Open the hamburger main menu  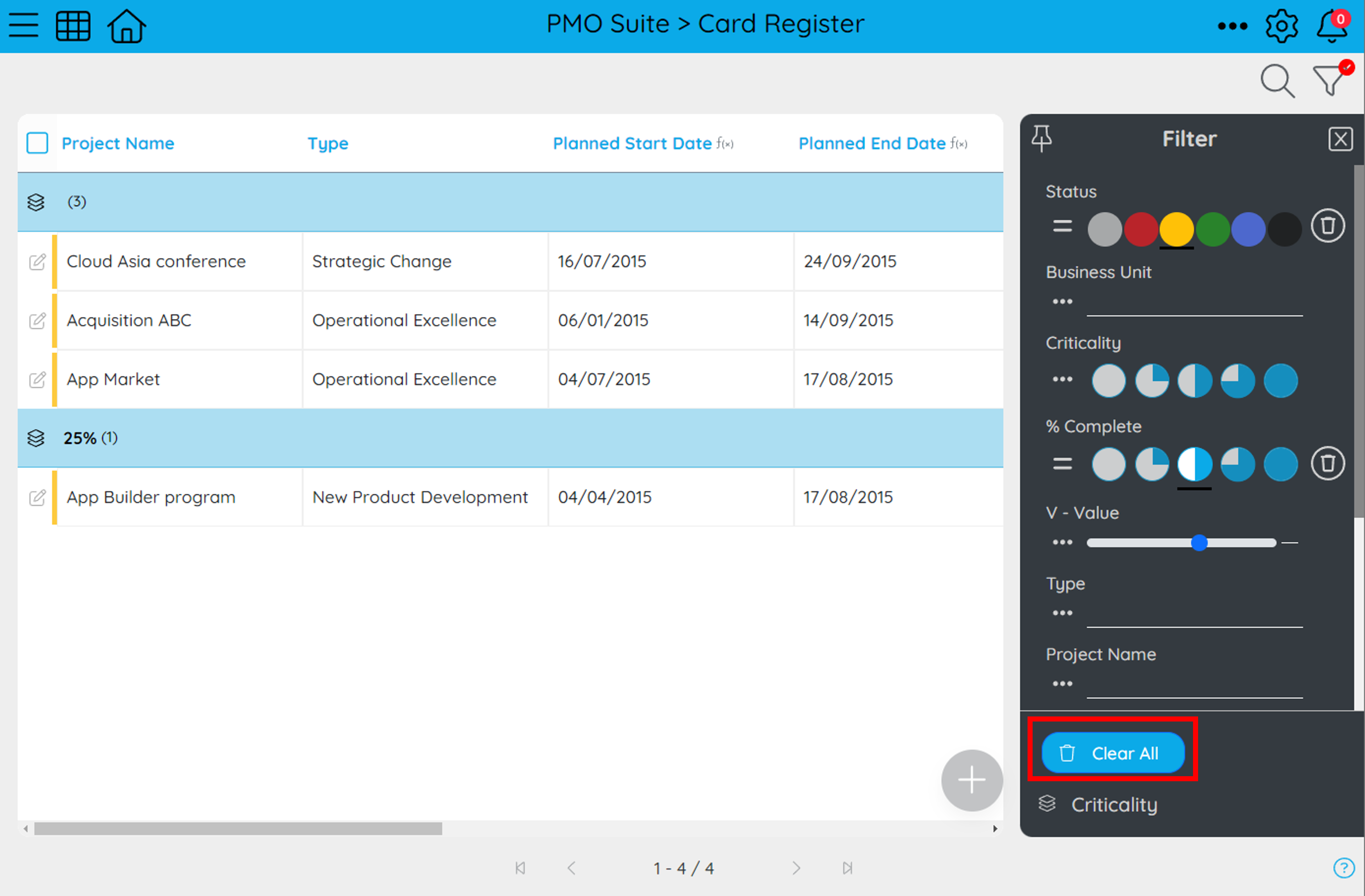click(x=24, y=26)
